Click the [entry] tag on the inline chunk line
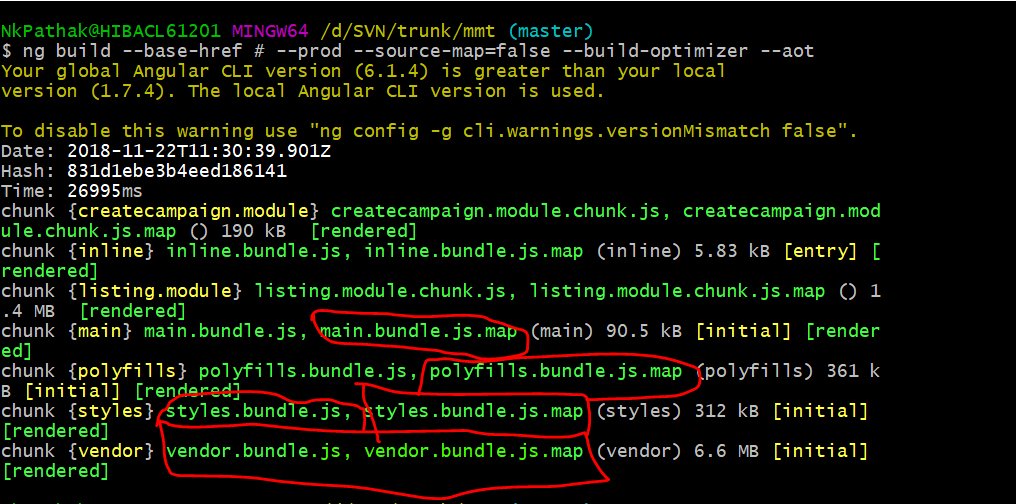1016x504 pixels. tap(820, 251)
